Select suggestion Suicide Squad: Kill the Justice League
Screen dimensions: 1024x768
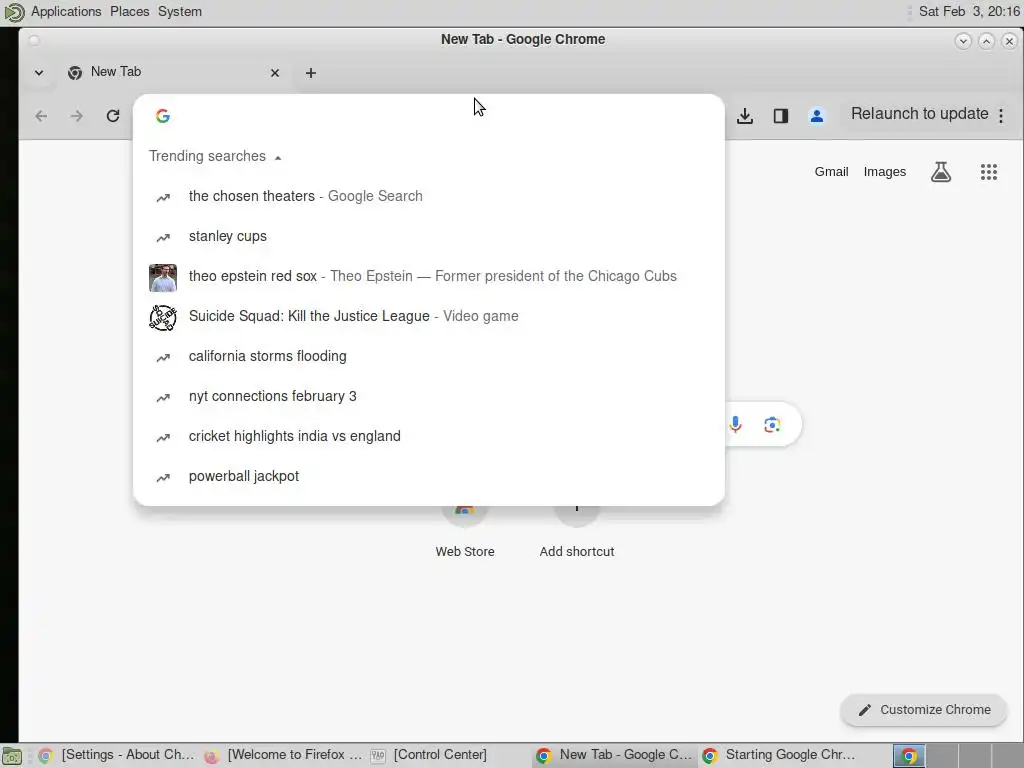pos(428,316)
